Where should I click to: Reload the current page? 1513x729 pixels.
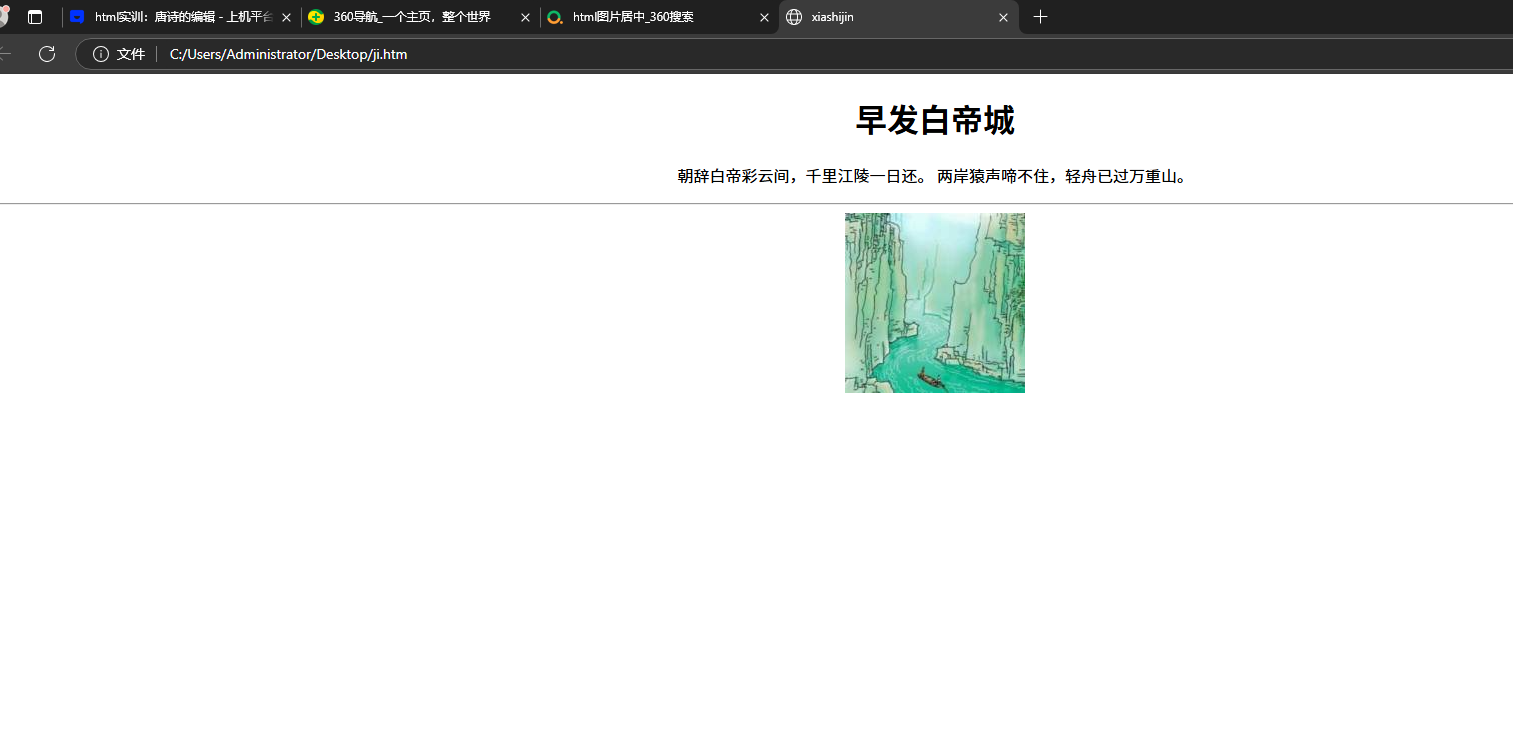pos(47,54)
